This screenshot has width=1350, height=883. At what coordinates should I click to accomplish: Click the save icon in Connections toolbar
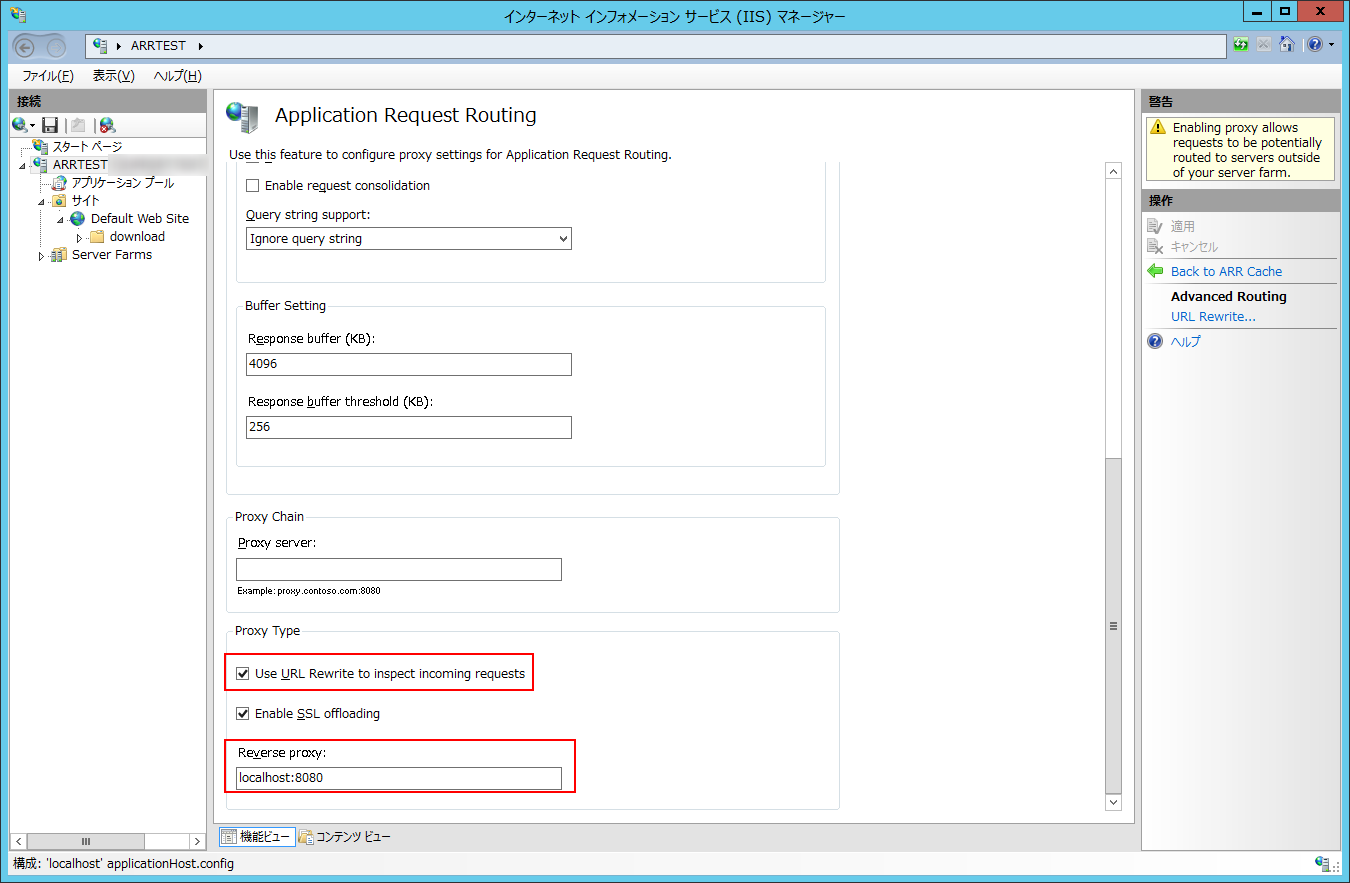50,125
